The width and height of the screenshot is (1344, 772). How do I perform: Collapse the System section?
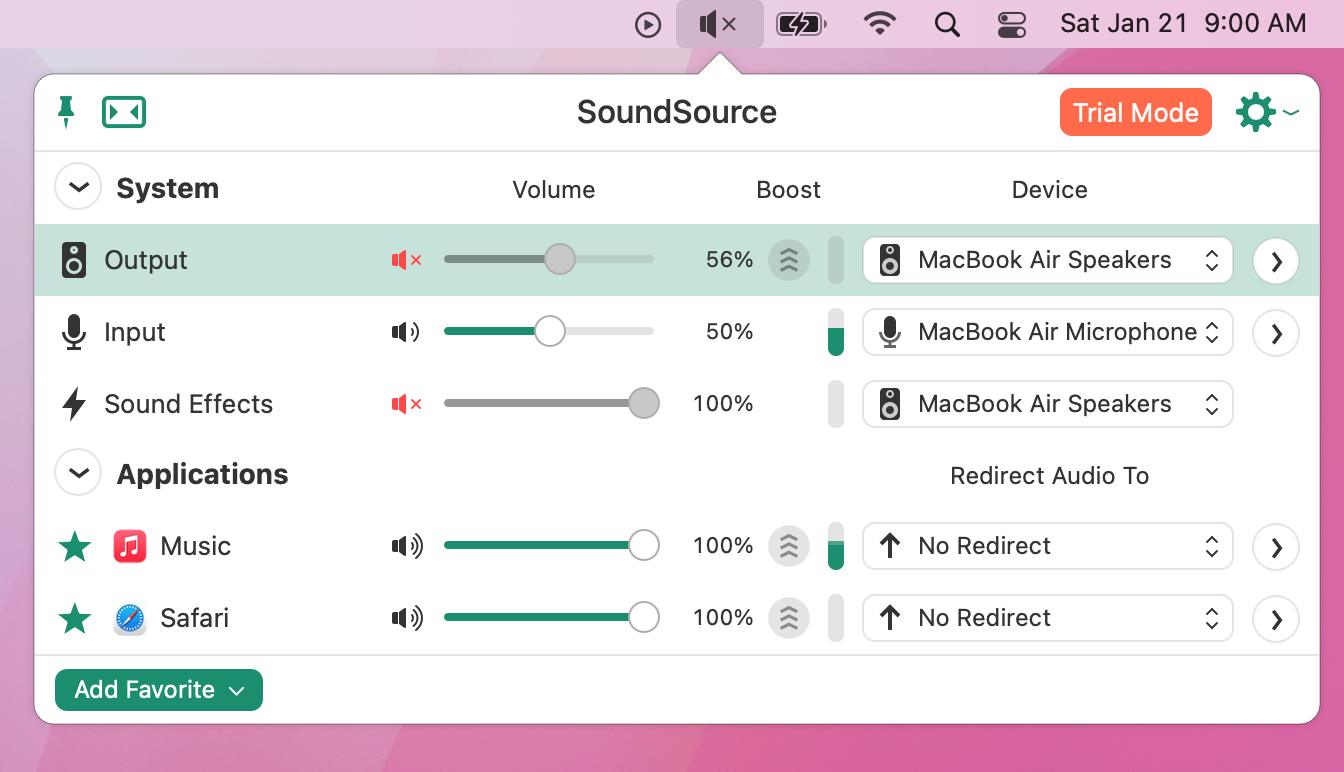point(78,187)
